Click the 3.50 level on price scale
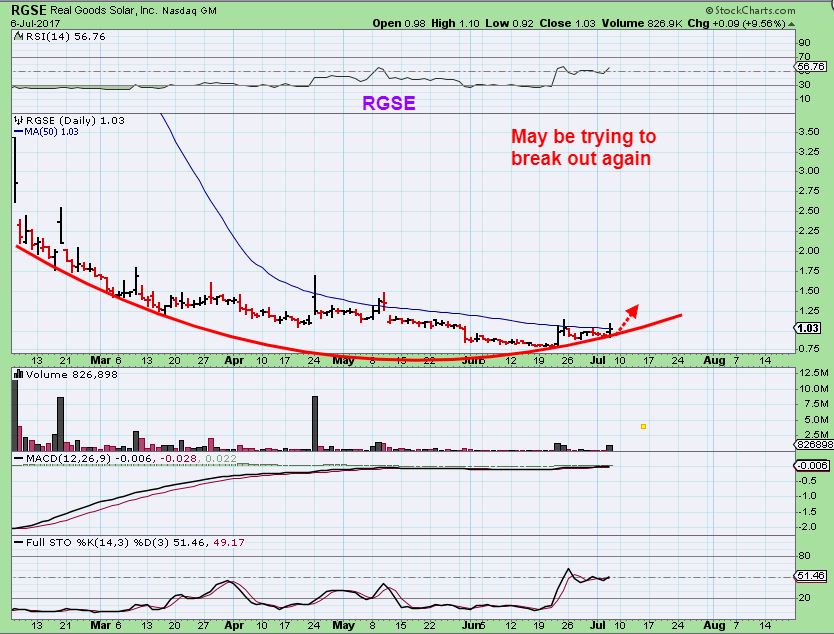Image resolution: width=834 pixels, height=634 pixels. [808, 132]
